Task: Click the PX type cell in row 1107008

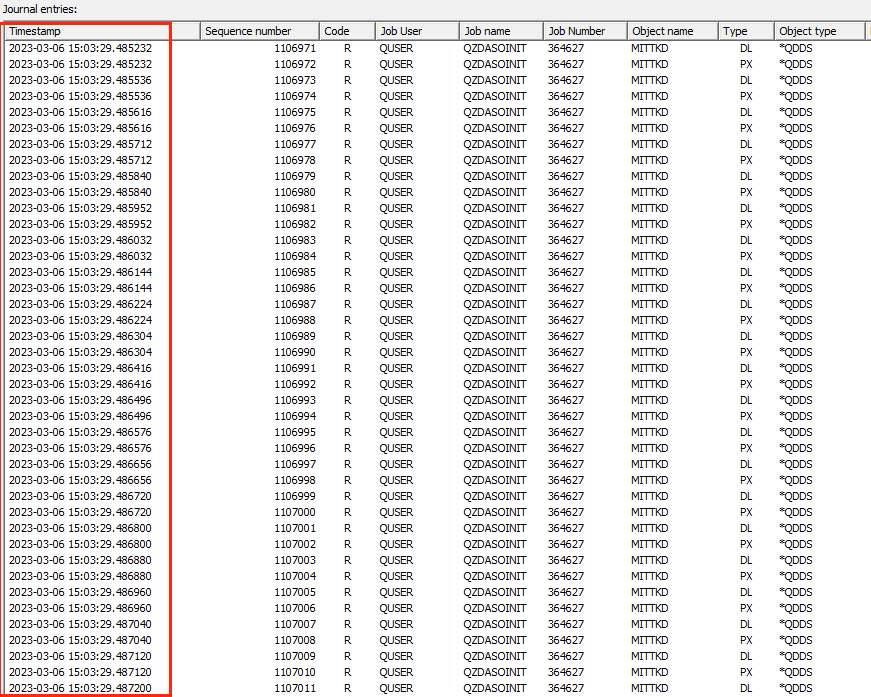Action: pos(746,640)
